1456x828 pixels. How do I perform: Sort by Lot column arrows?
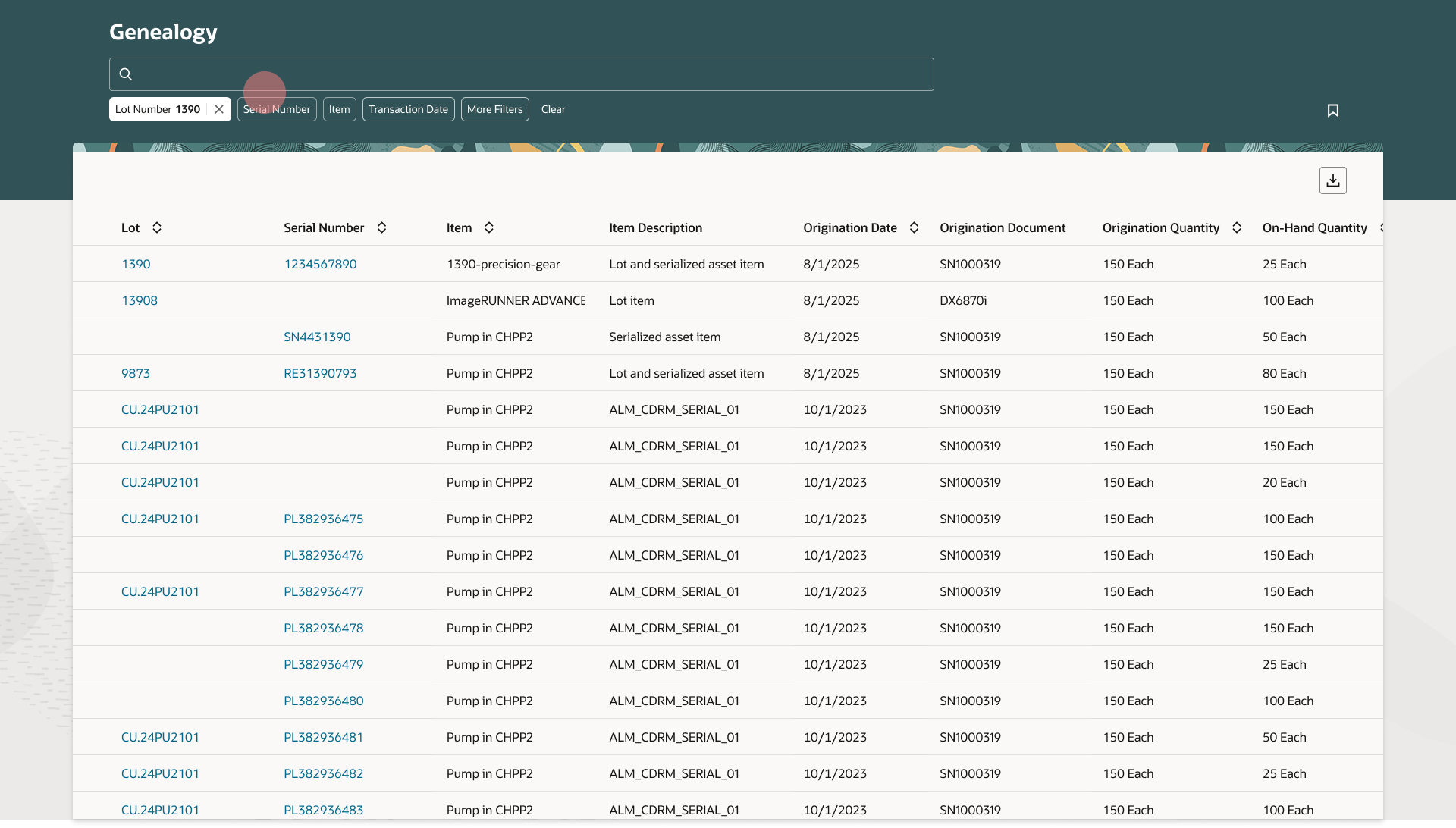pos(157,227)
